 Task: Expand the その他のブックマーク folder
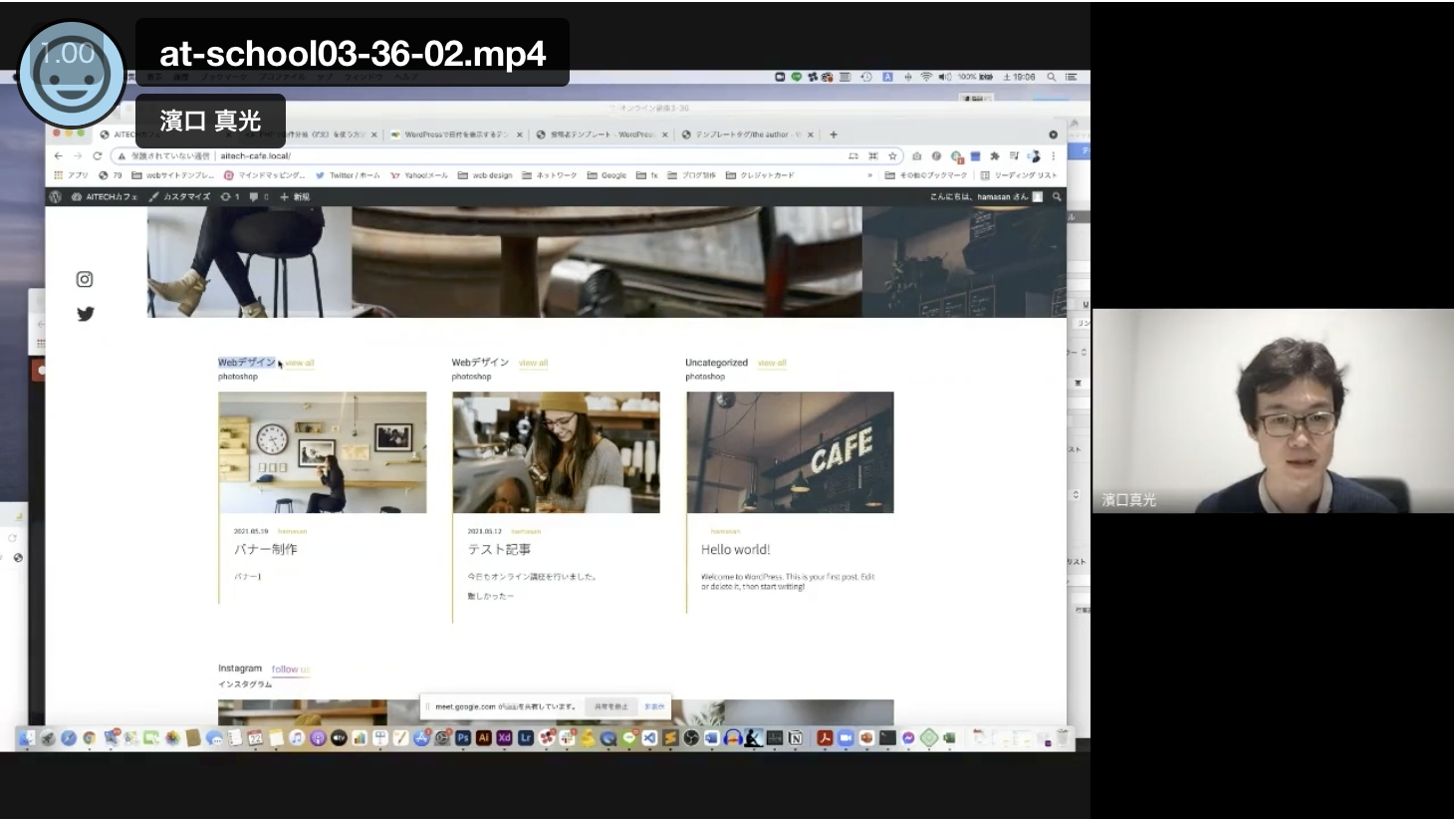click(926, 175)
